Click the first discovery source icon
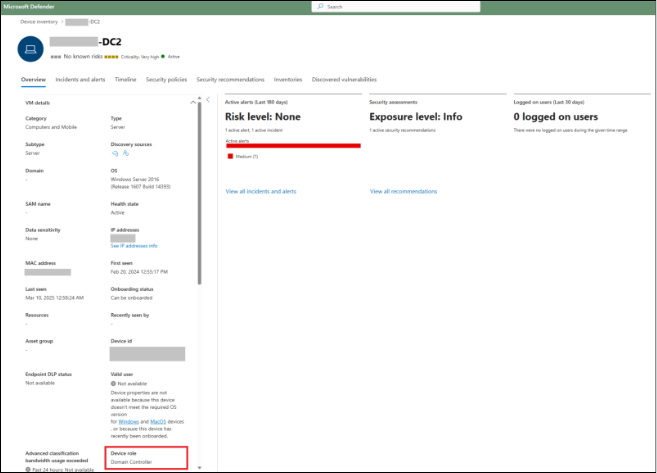The height and width of the screenshot is (473, 657). [x=115, y=153]
